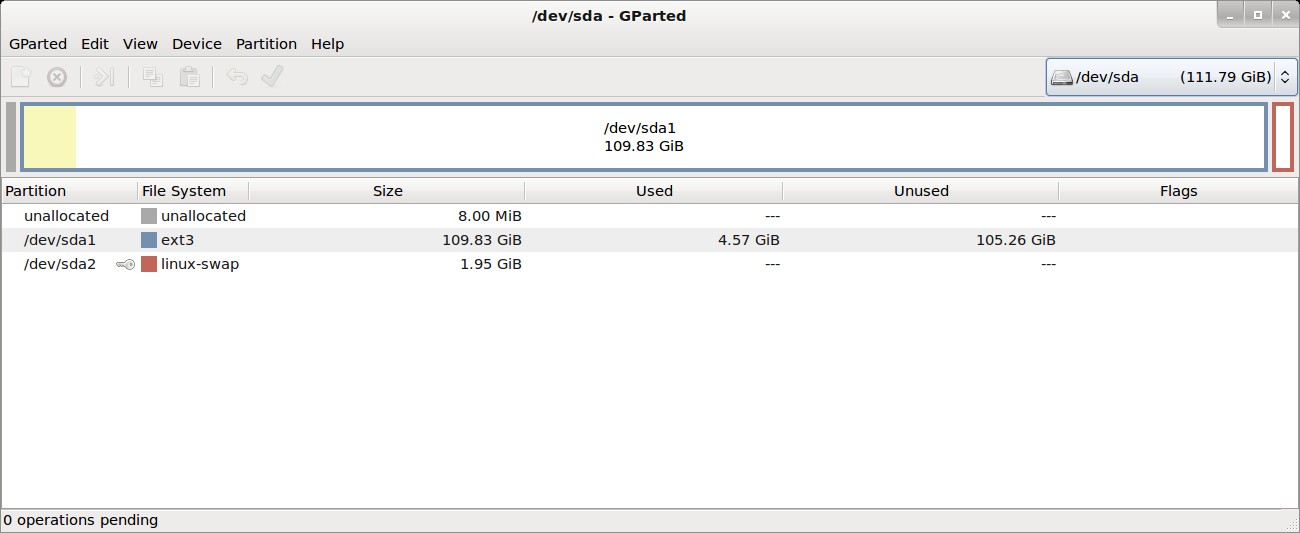Image resolution: width=1300 pixels, height=533 pixels.
Task: Open the GParted menu
Action: [38, 44]
